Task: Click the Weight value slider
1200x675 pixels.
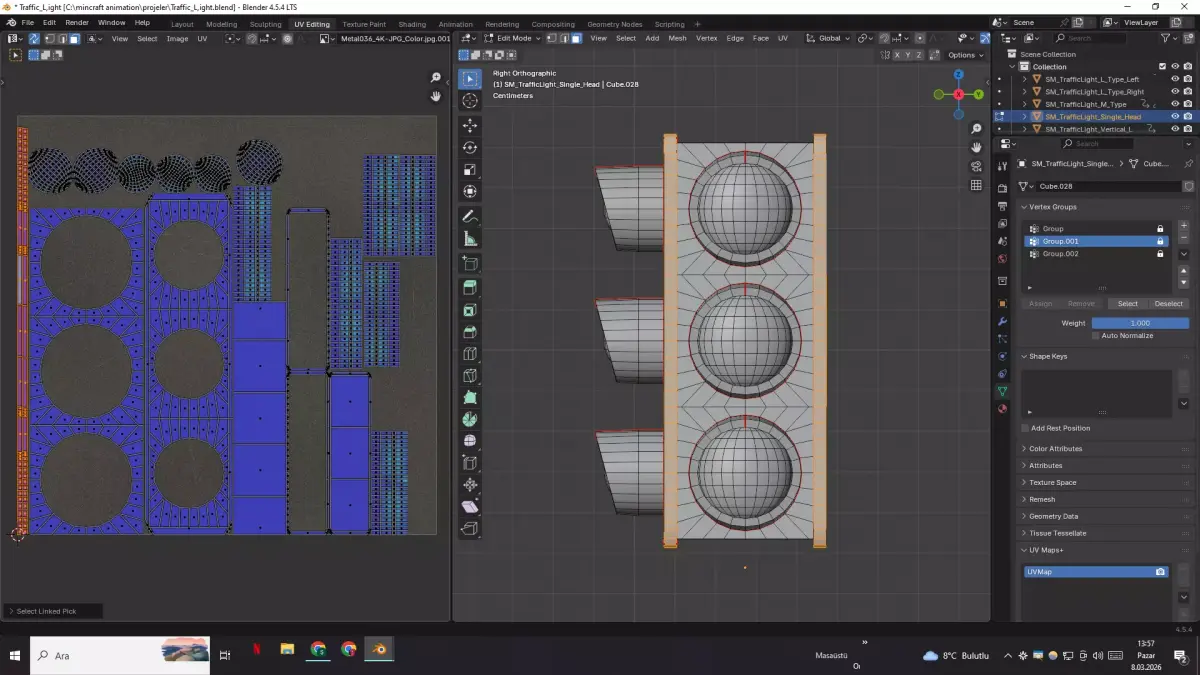Action: point(1140,323)
